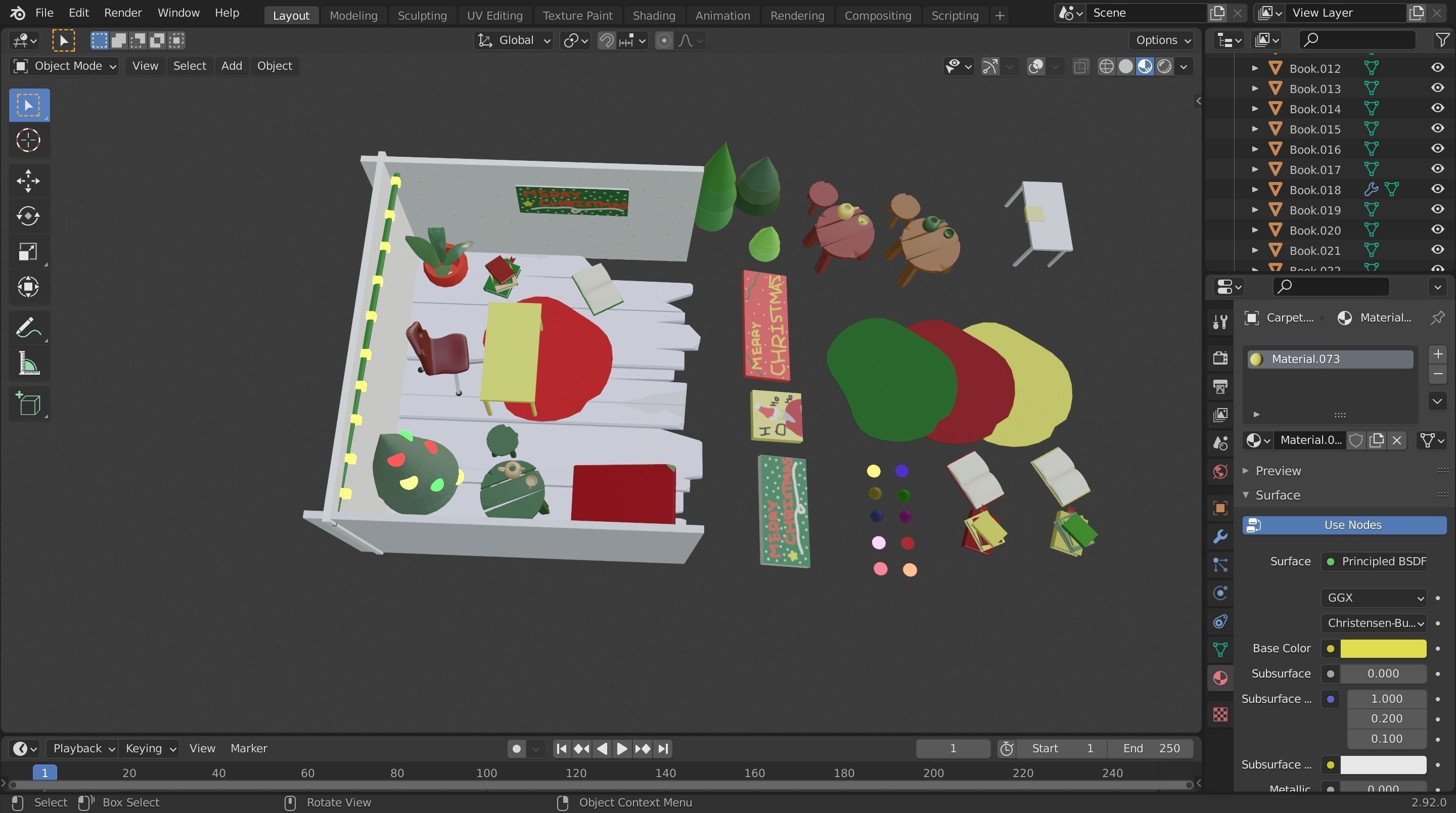Select the Annotate tool
Image resolution: width=1456 pixels, height=813 pixels.
click(x=28, y=328)
